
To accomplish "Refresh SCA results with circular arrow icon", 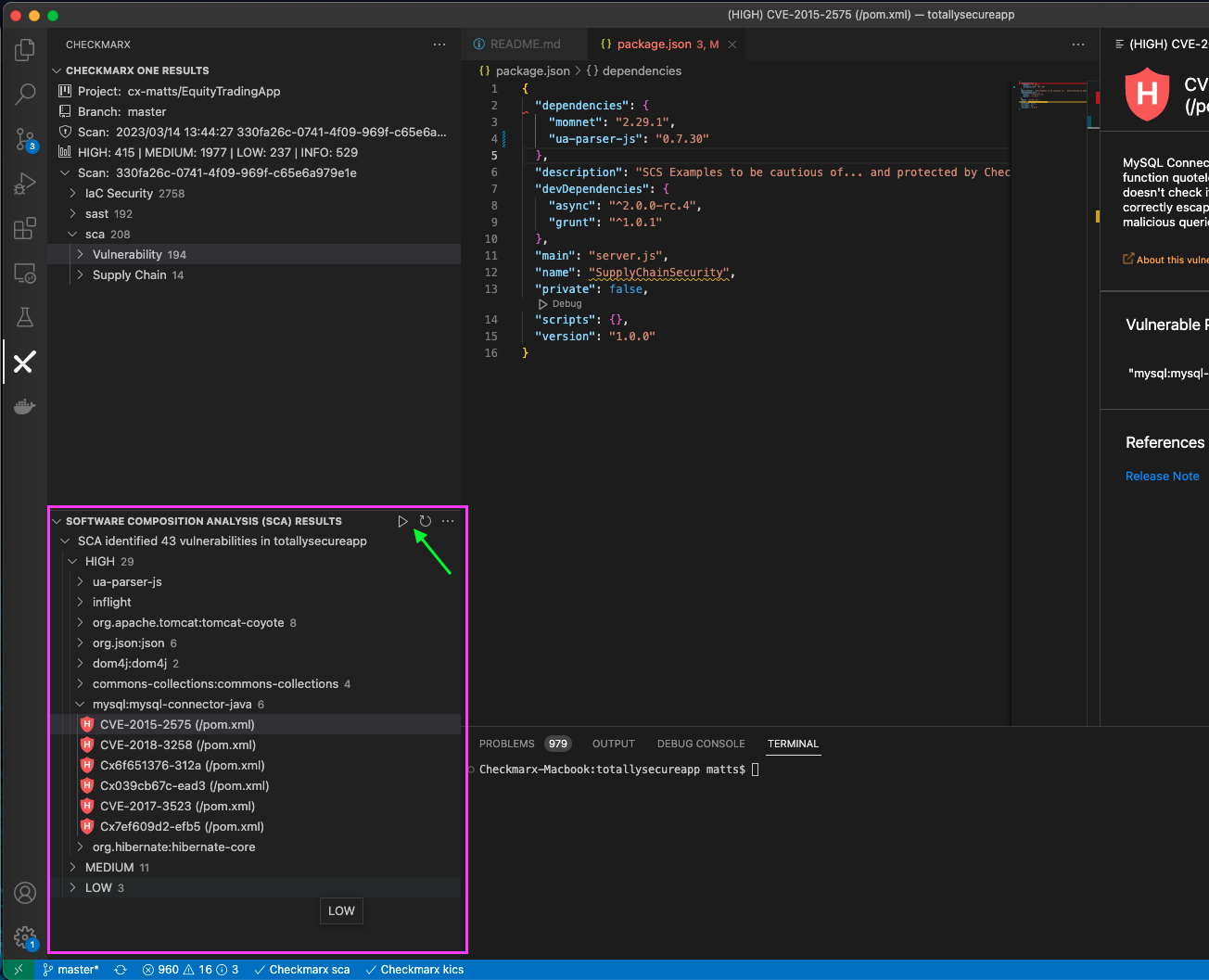I will tap(425, 521).
